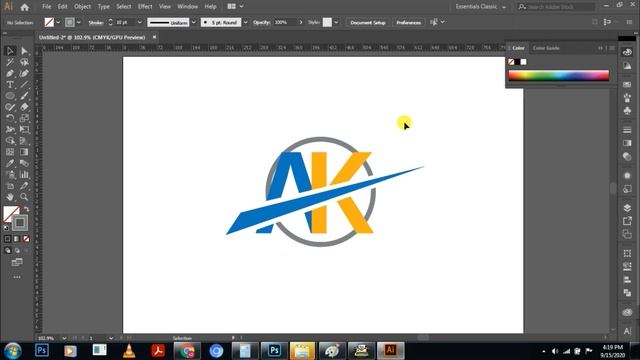Select the Shape Builder tool

(10, 141)
